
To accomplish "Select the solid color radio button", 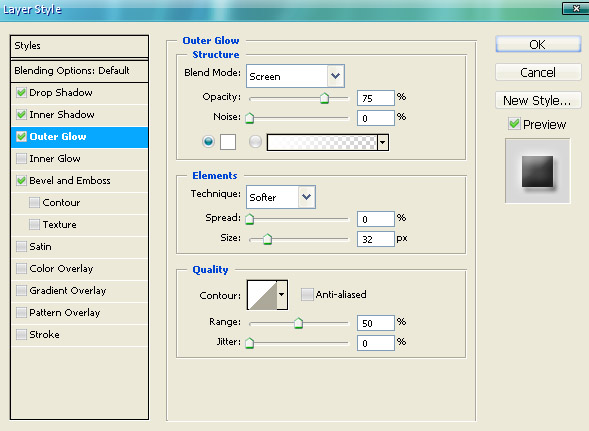I will 208,142.
